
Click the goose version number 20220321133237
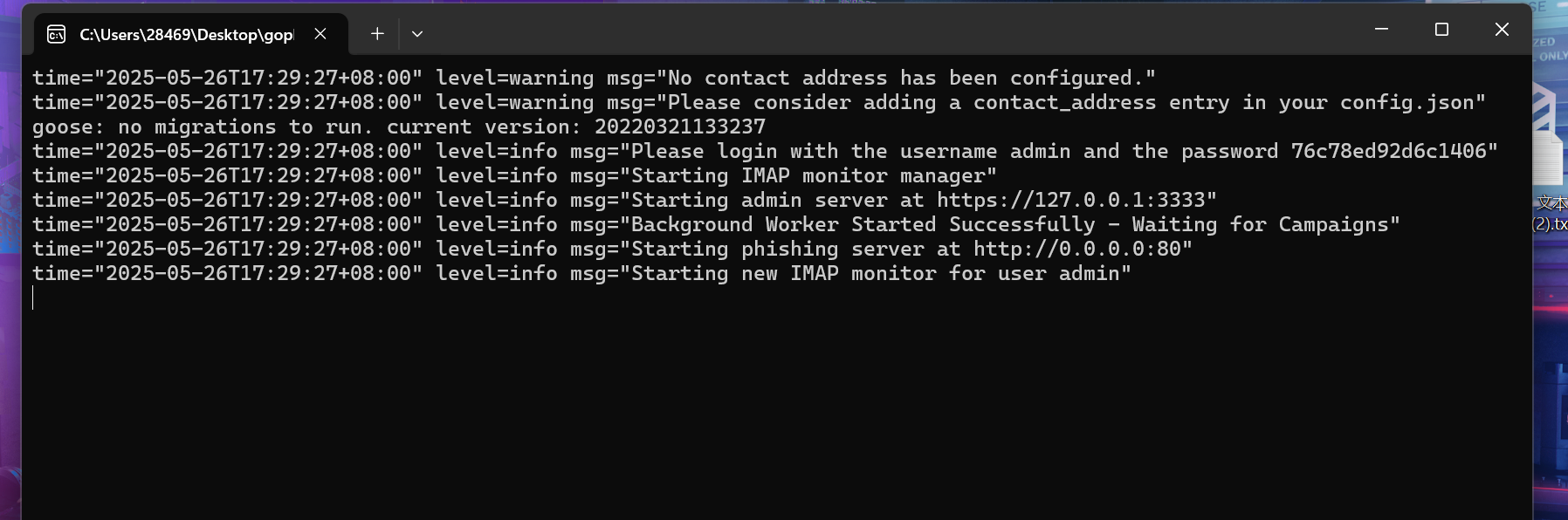[x=680, y=127]
